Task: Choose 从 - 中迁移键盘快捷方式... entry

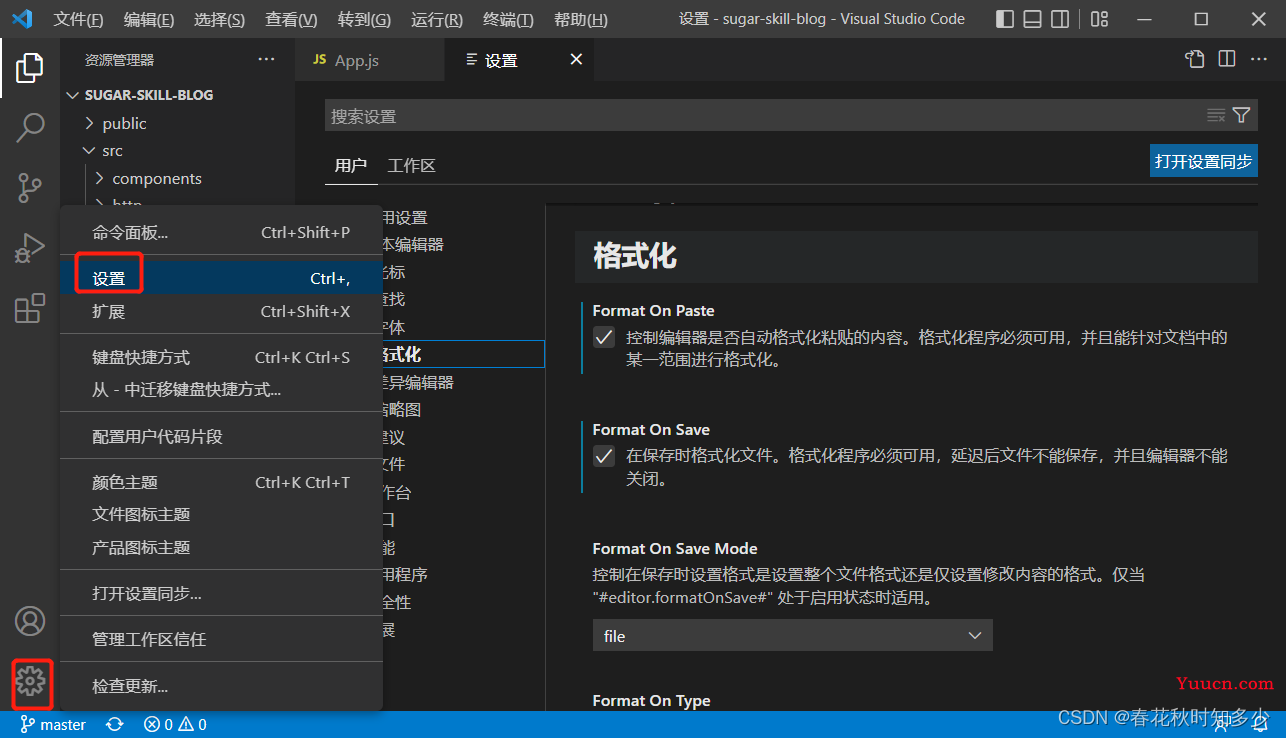Action: tap(221, 390)
